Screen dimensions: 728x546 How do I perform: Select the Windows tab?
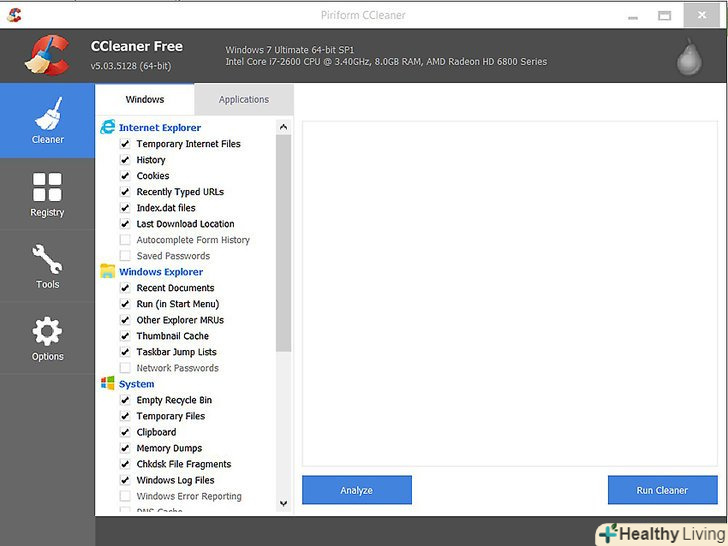click(x=145, y=99)
